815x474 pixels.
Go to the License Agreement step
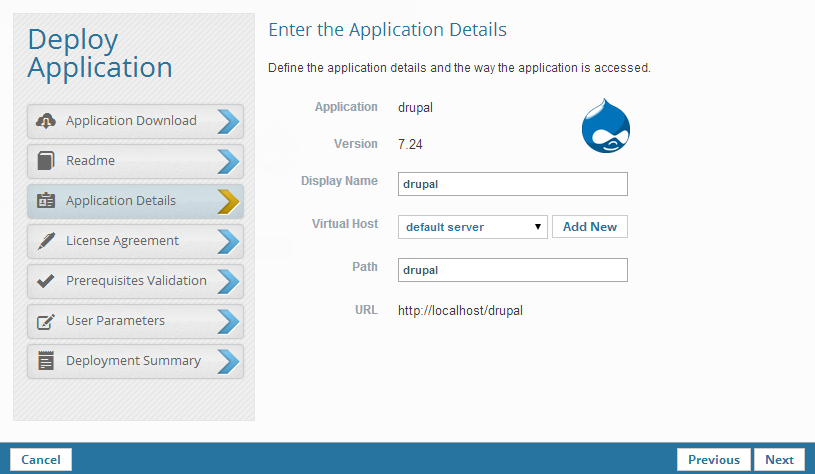tap(122, 241)
